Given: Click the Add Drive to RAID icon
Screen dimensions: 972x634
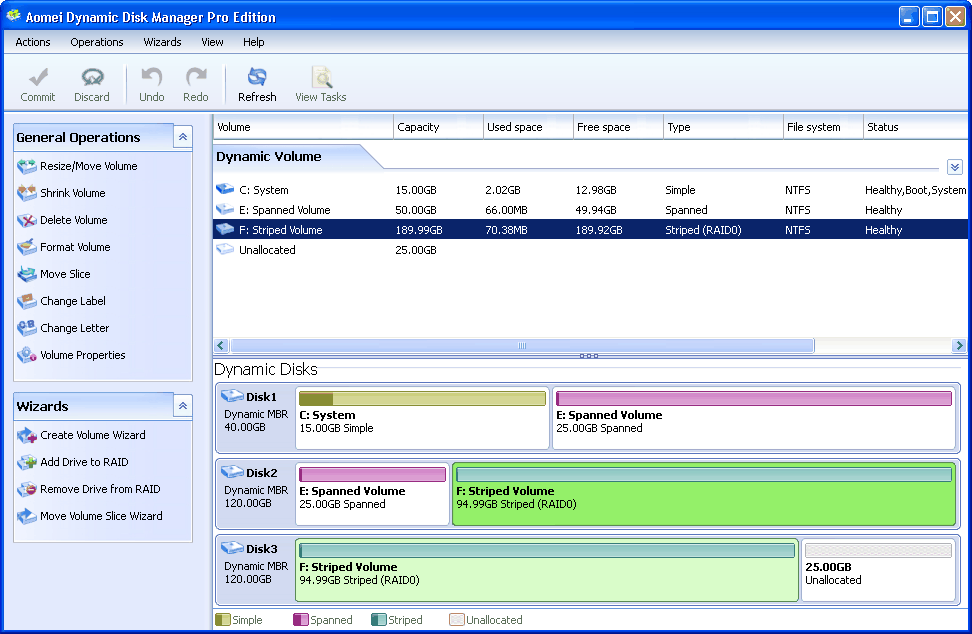Looking at the screenshot, I should (27, 462).
